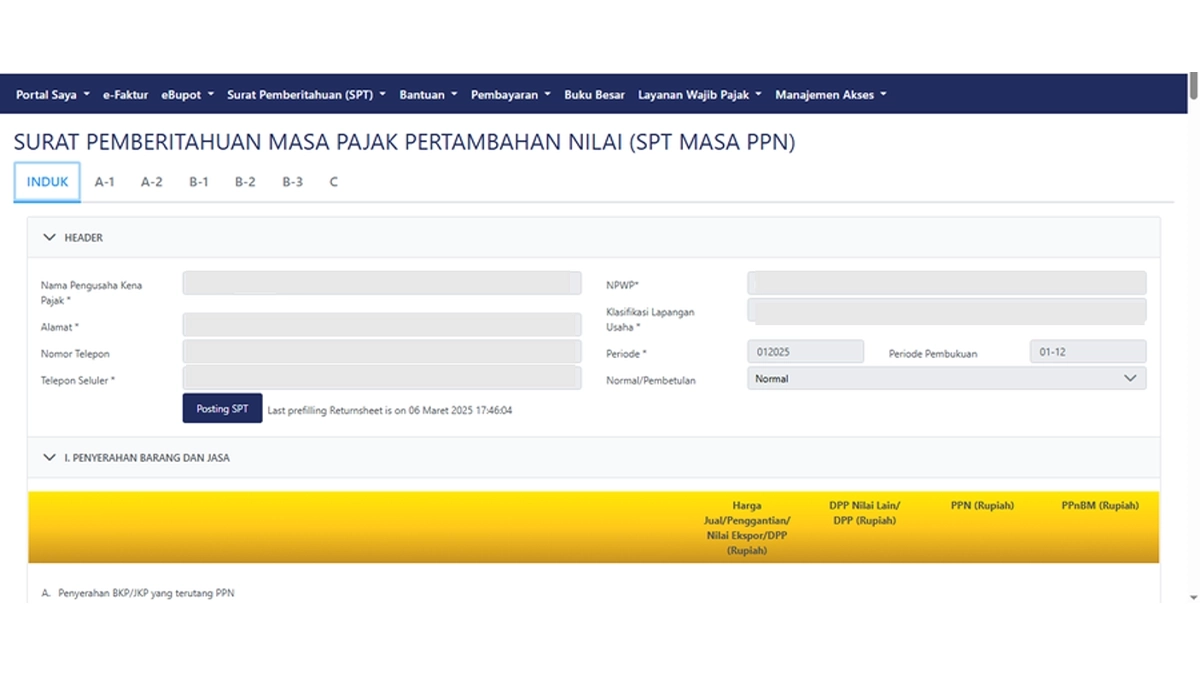1200x675 pixels.
Task: Open the eBupot dropdown menu
Action: pos(187,95)
